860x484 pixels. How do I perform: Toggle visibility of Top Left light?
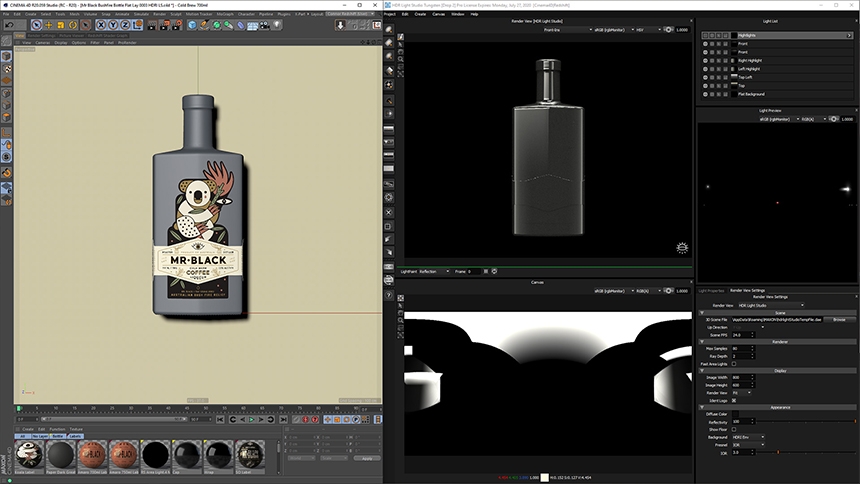[705, 77]
